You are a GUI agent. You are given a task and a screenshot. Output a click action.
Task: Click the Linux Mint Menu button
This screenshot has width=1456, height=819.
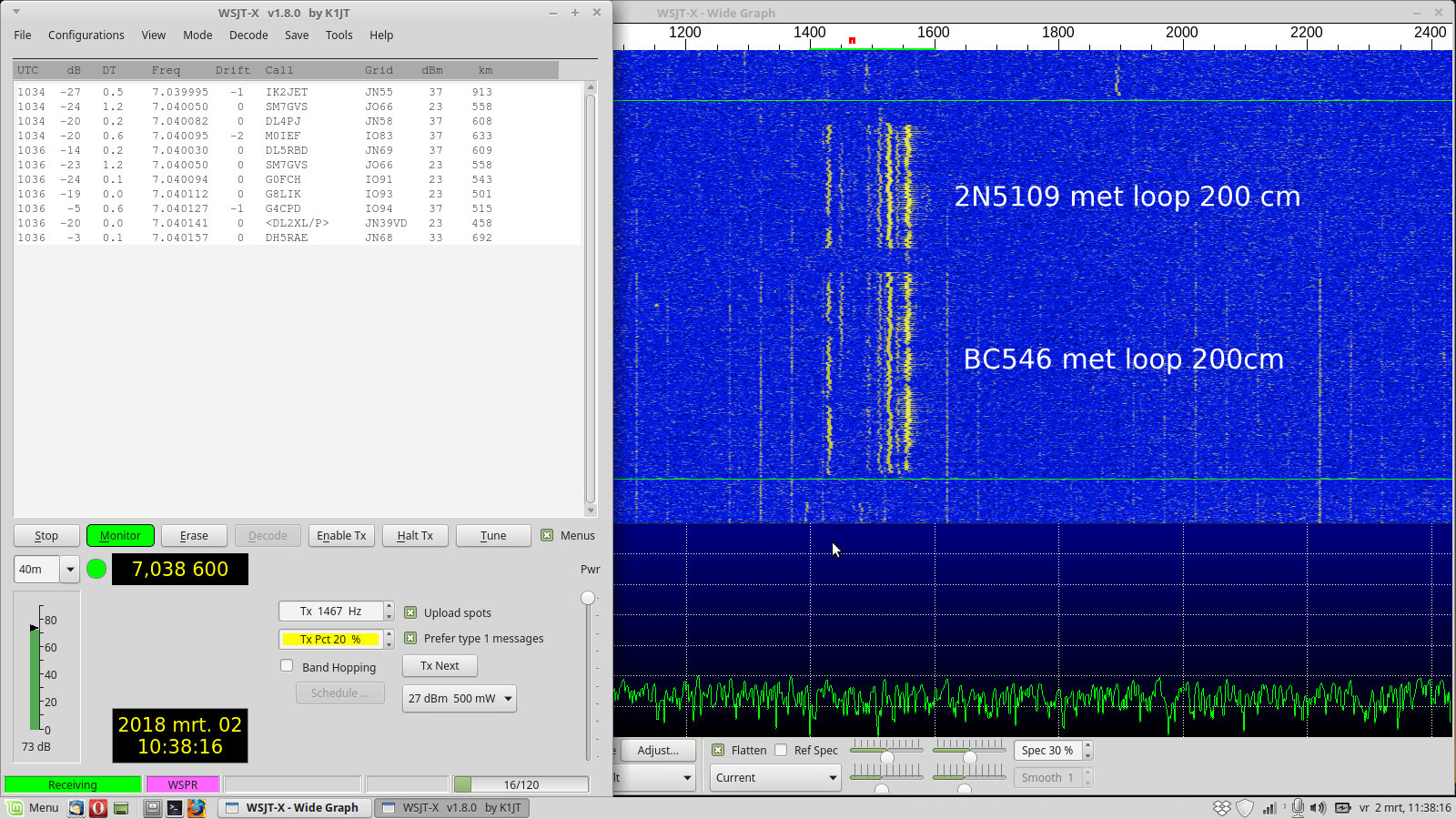[x=34, y=808]
